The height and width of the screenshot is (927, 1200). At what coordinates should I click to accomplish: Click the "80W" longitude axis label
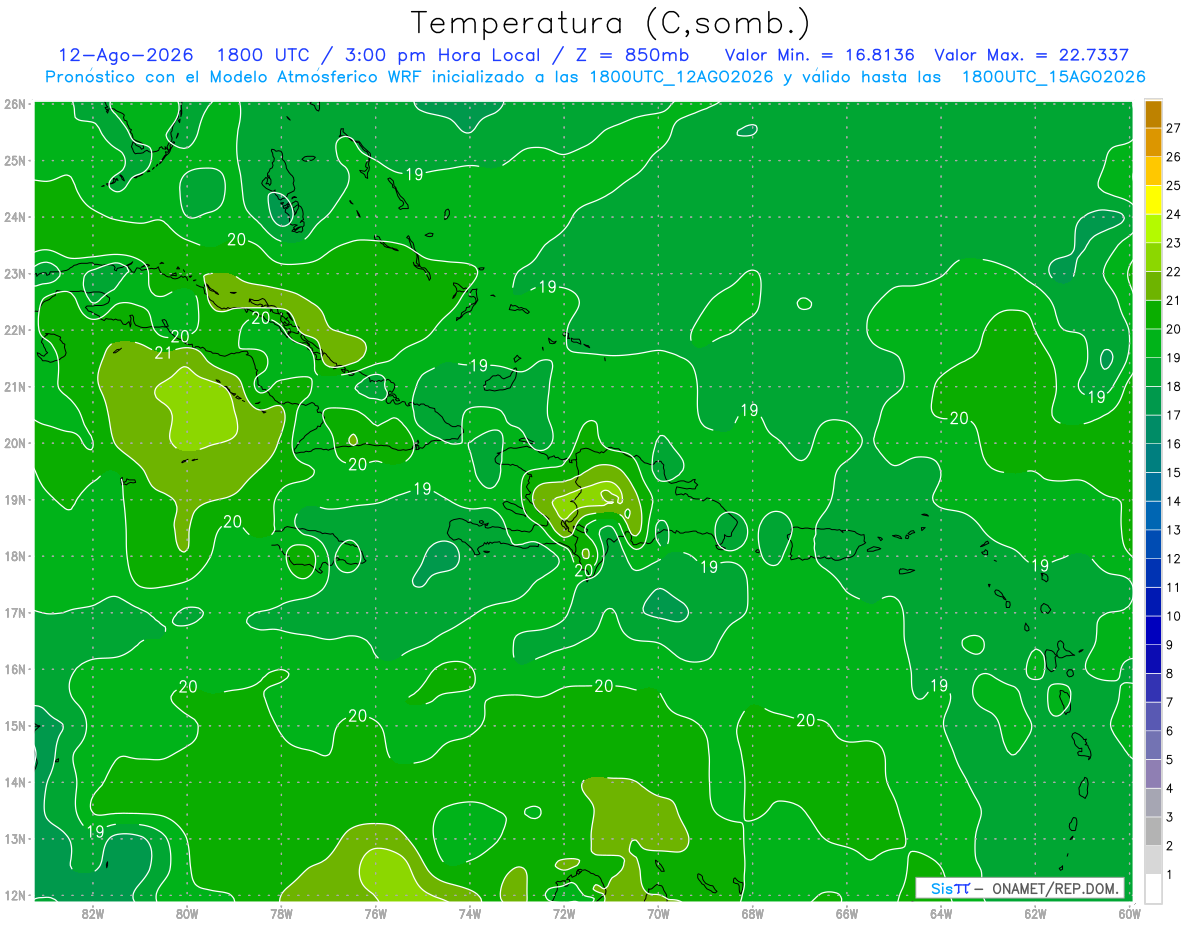187,913
